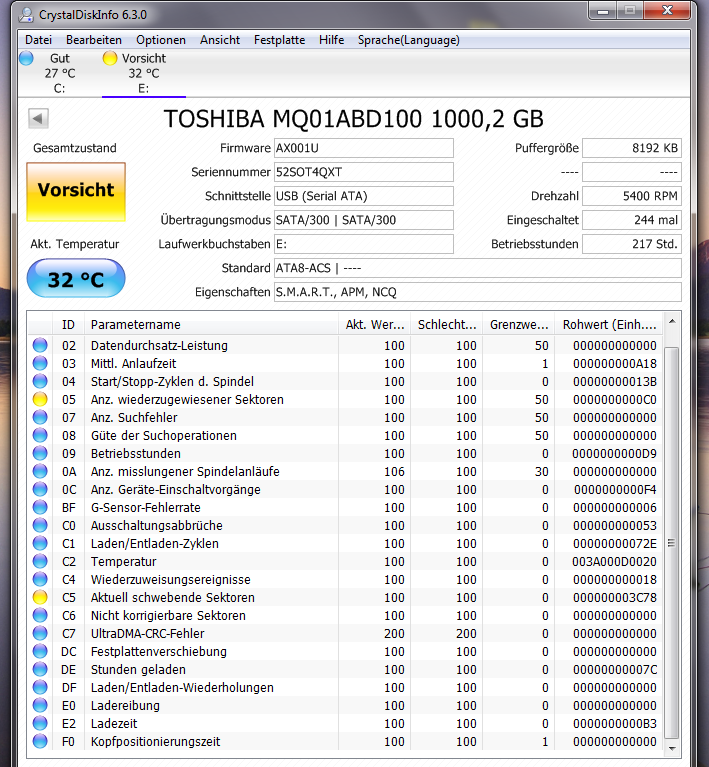This screenshot has height=767, width=709.
Task: Click the Laufwerkbuchstaben field E:
Action: pos(364,244)
